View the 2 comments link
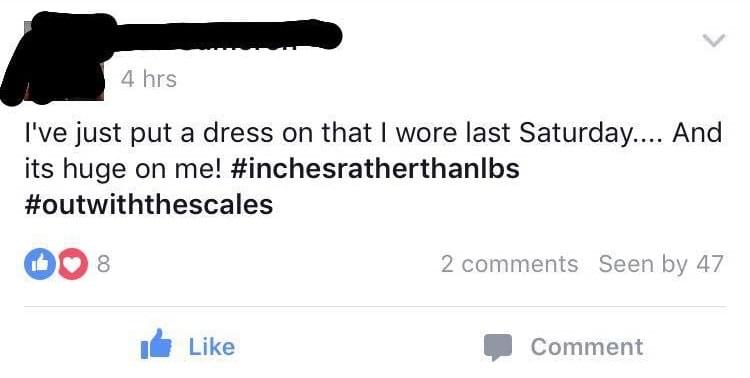Image resolution: width=750 pixels, height=378 pixels. [509, 264]
